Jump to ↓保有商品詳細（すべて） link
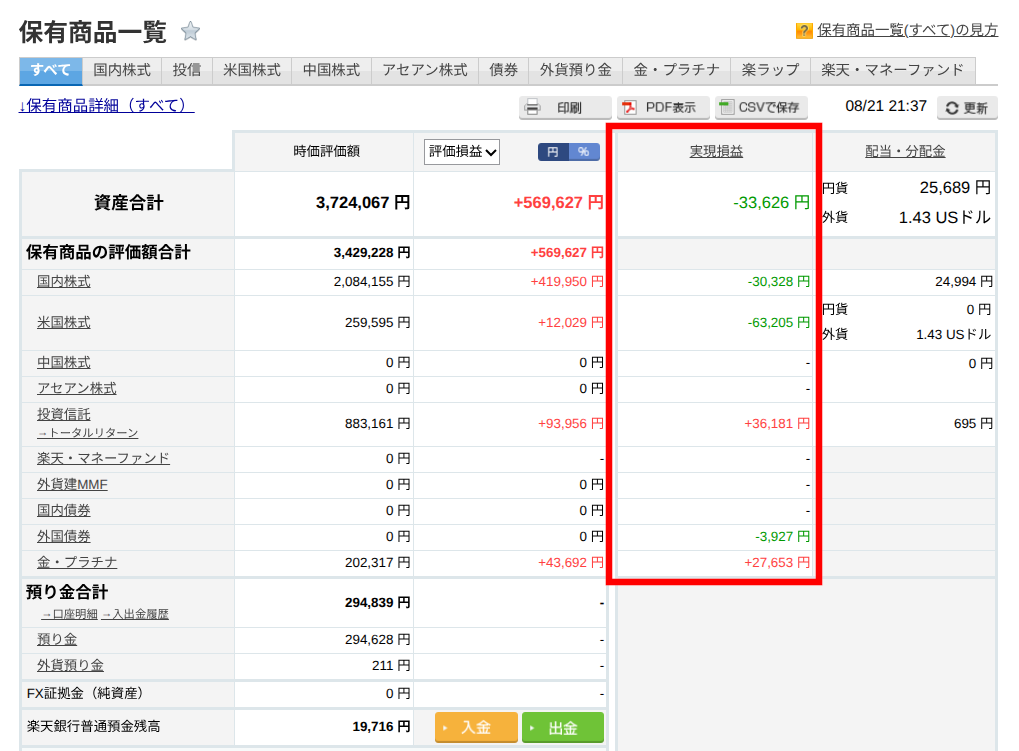 107,105
